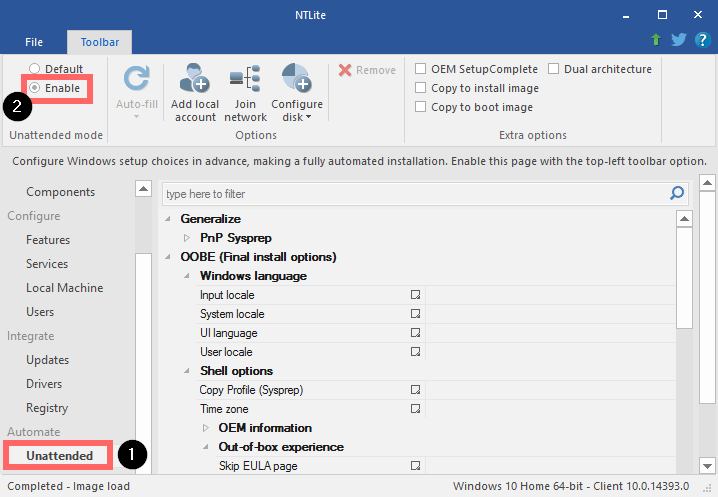Screen dimensions: 718x497
Task: Open the Help question mark icon
Action: click(702, 40)
